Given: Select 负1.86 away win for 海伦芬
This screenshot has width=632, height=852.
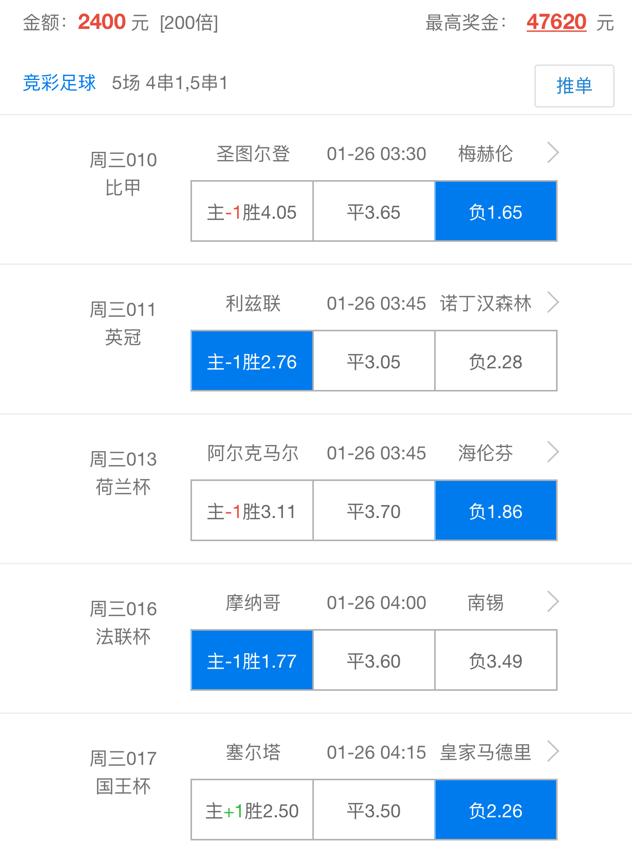Looking at the screenshot, I should (x=495, y=510).
